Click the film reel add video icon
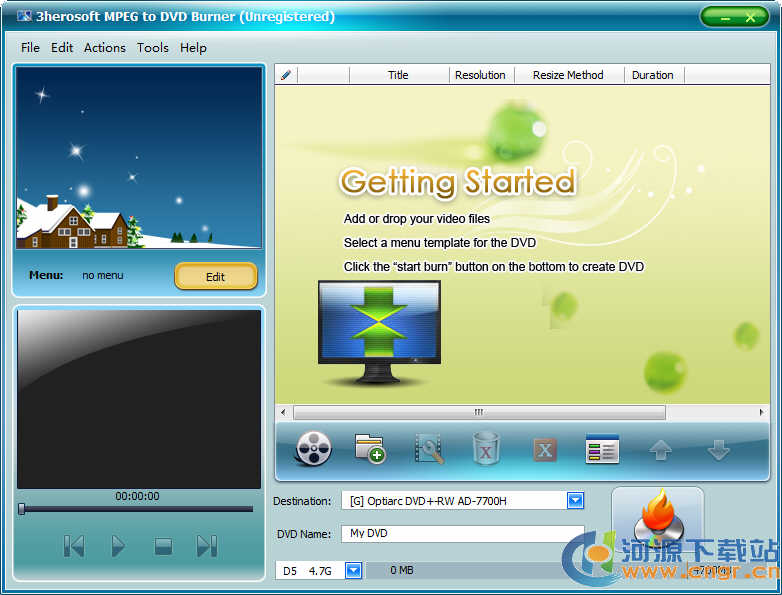This screenshot has width=782, height=595. [x=313, y=450]
